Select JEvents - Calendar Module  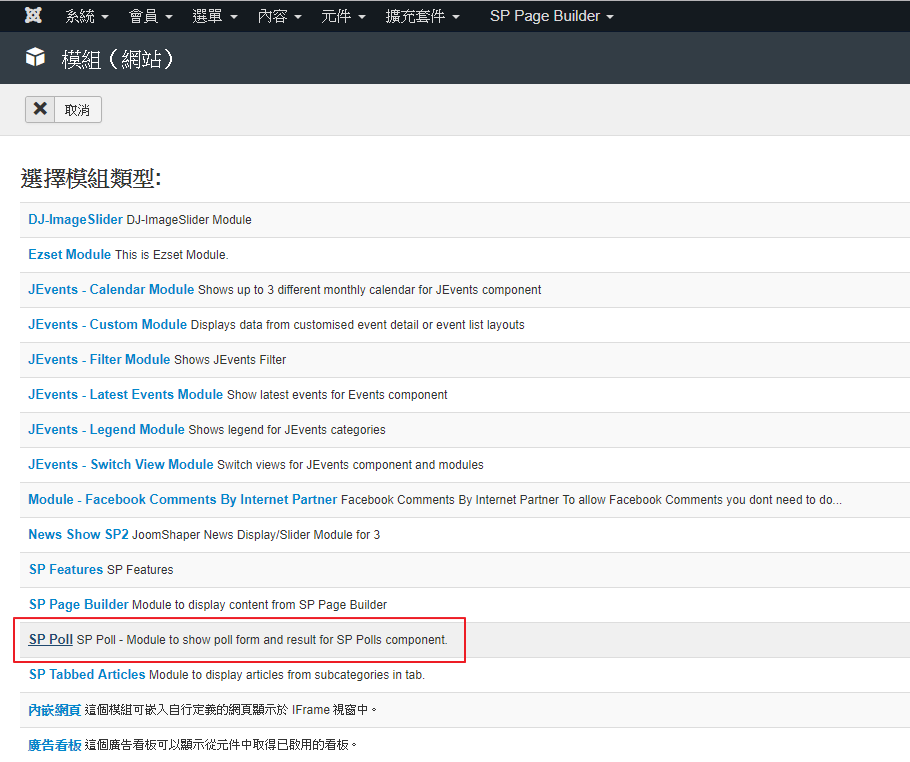pyautogui.click(x=111, y=290)
